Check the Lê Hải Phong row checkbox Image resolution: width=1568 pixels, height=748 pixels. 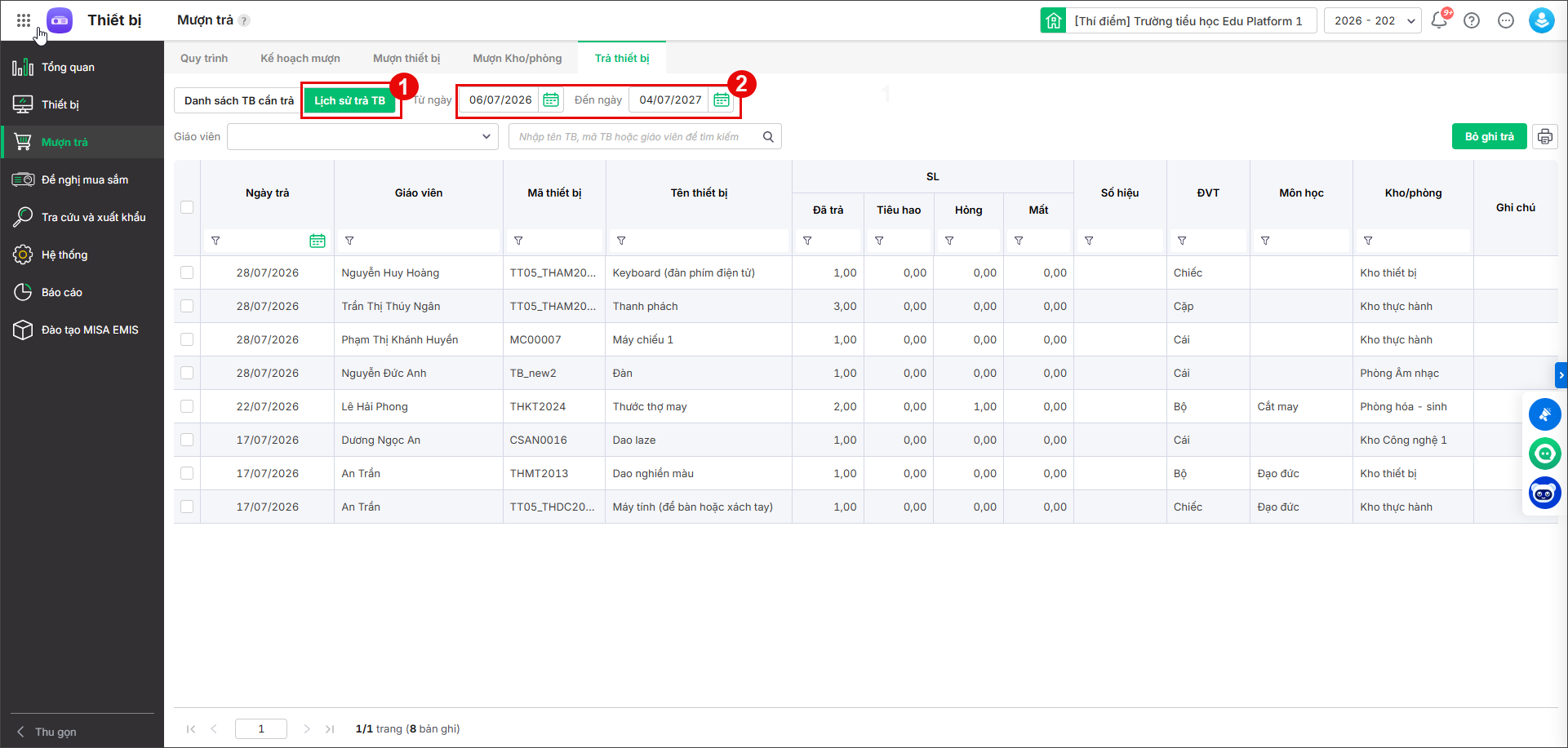tap(187, 406)
